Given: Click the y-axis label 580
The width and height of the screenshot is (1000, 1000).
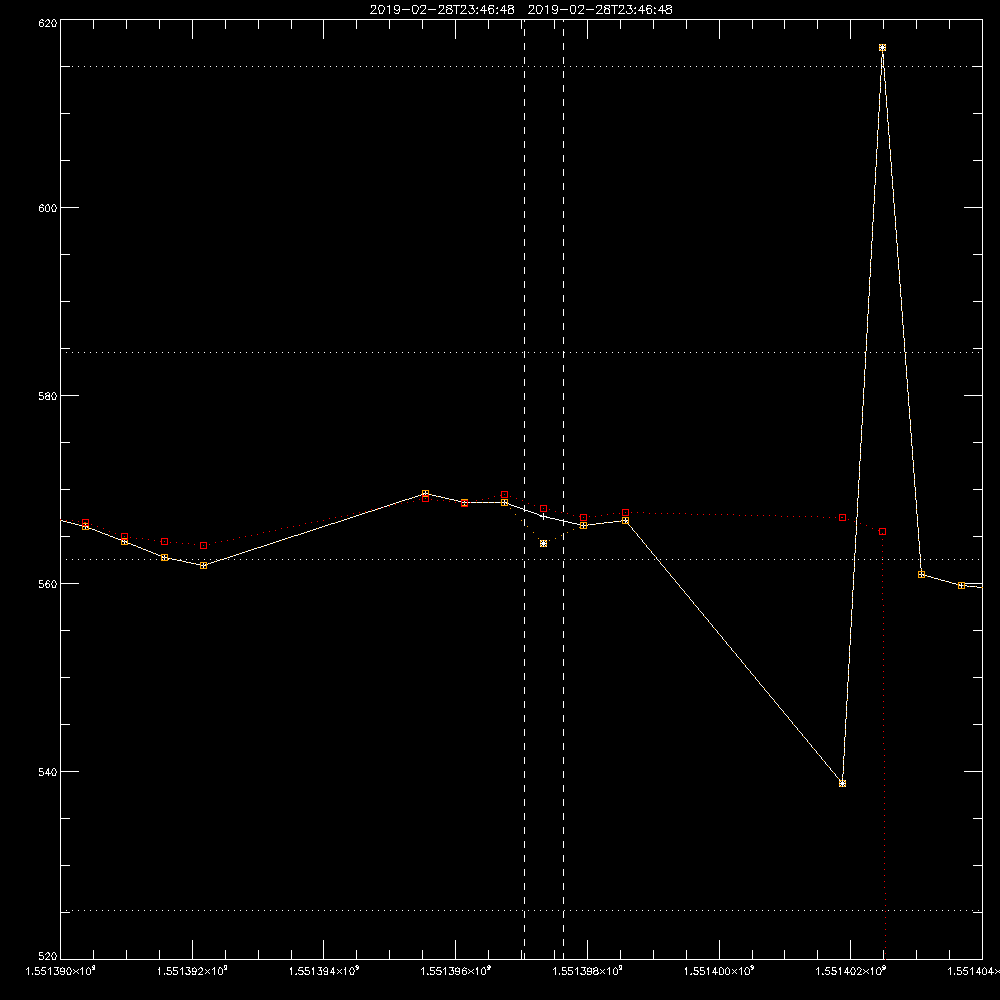Looking at the screenshot, I should click(x=48, y=395).
